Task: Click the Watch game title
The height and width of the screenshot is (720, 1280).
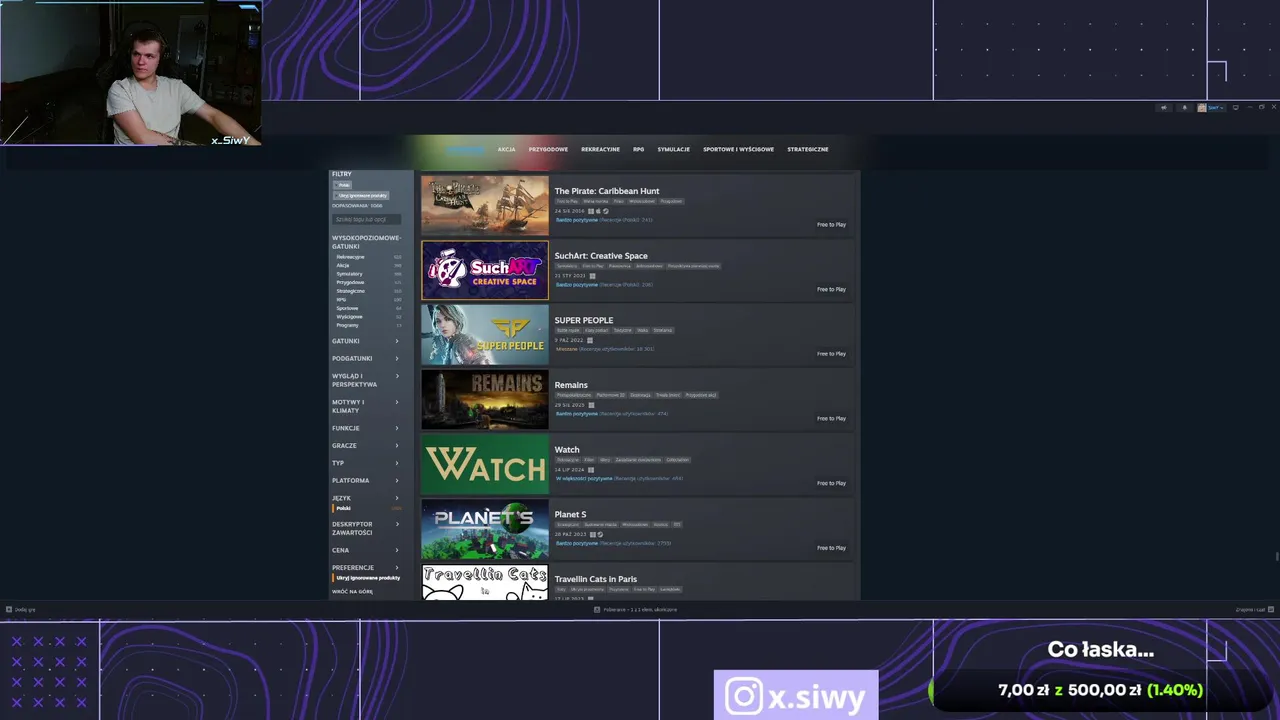Action: 567,450
